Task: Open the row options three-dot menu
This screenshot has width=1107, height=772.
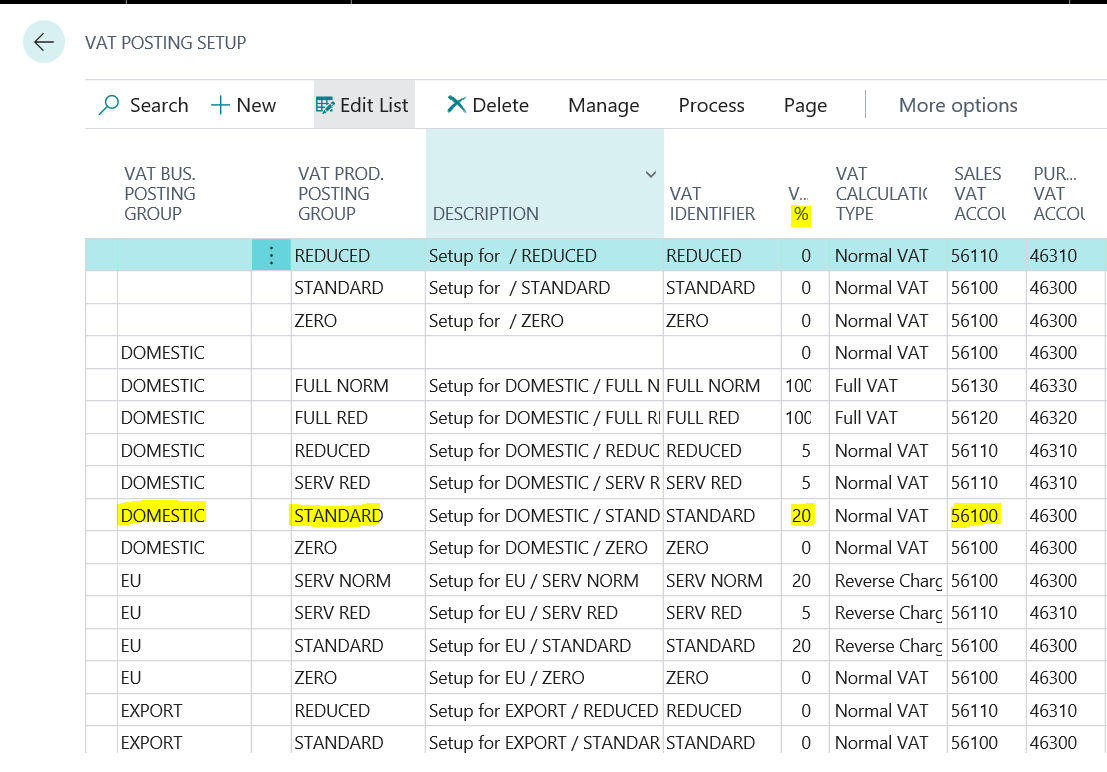Action: tap(271, 256)
